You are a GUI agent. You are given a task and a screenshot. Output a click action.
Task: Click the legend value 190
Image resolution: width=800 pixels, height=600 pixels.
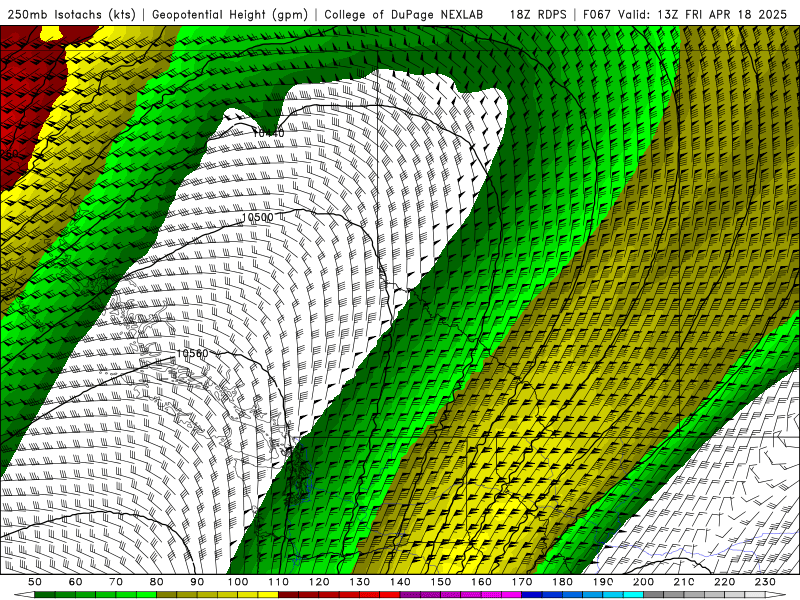(x=603, y=582)
